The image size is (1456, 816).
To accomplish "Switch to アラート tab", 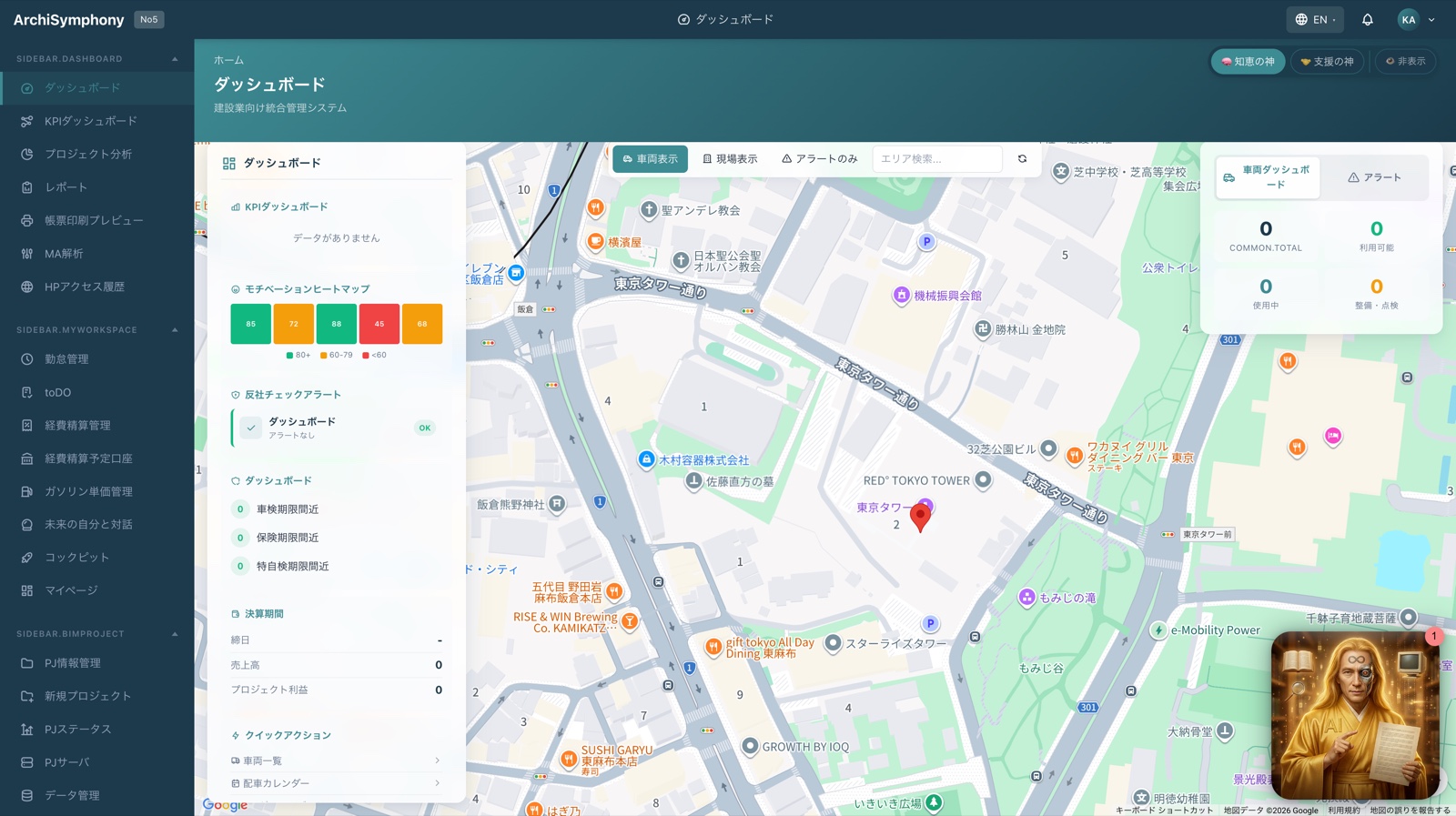I will [1374, 177].
